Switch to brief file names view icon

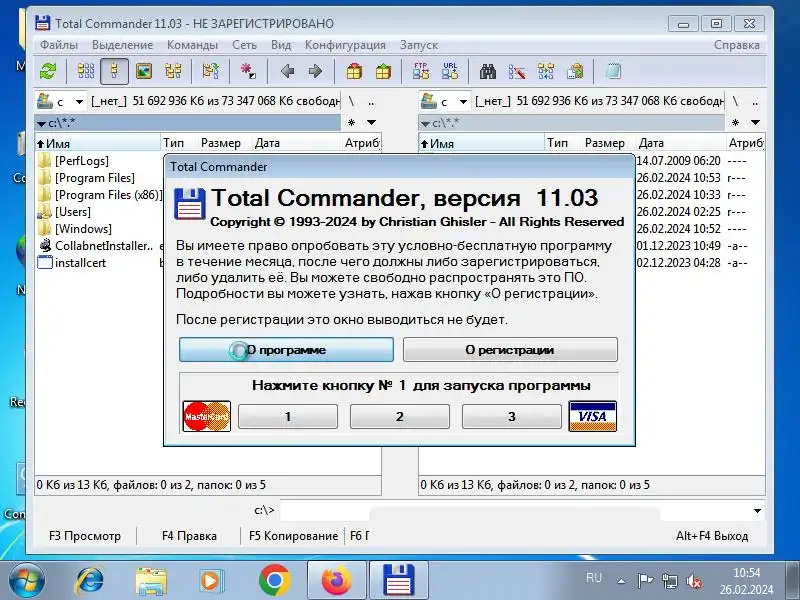86,71
